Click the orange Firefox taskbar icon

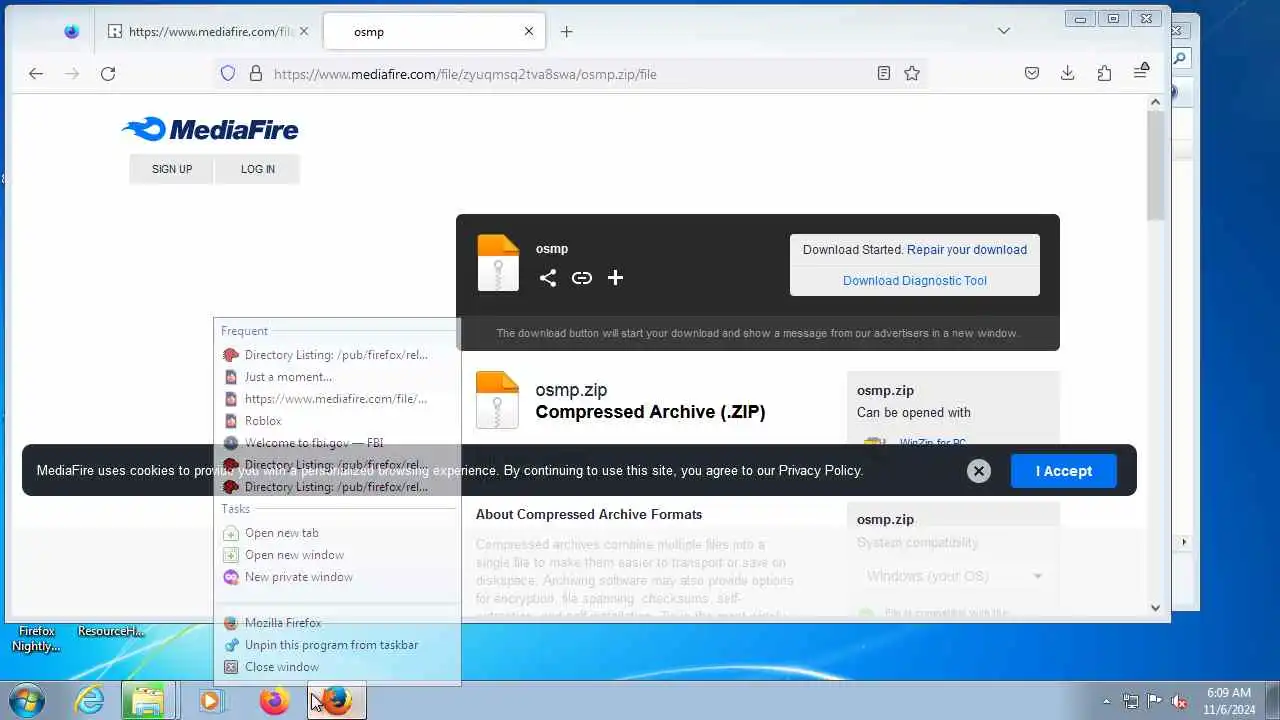[x=274, y=701]
